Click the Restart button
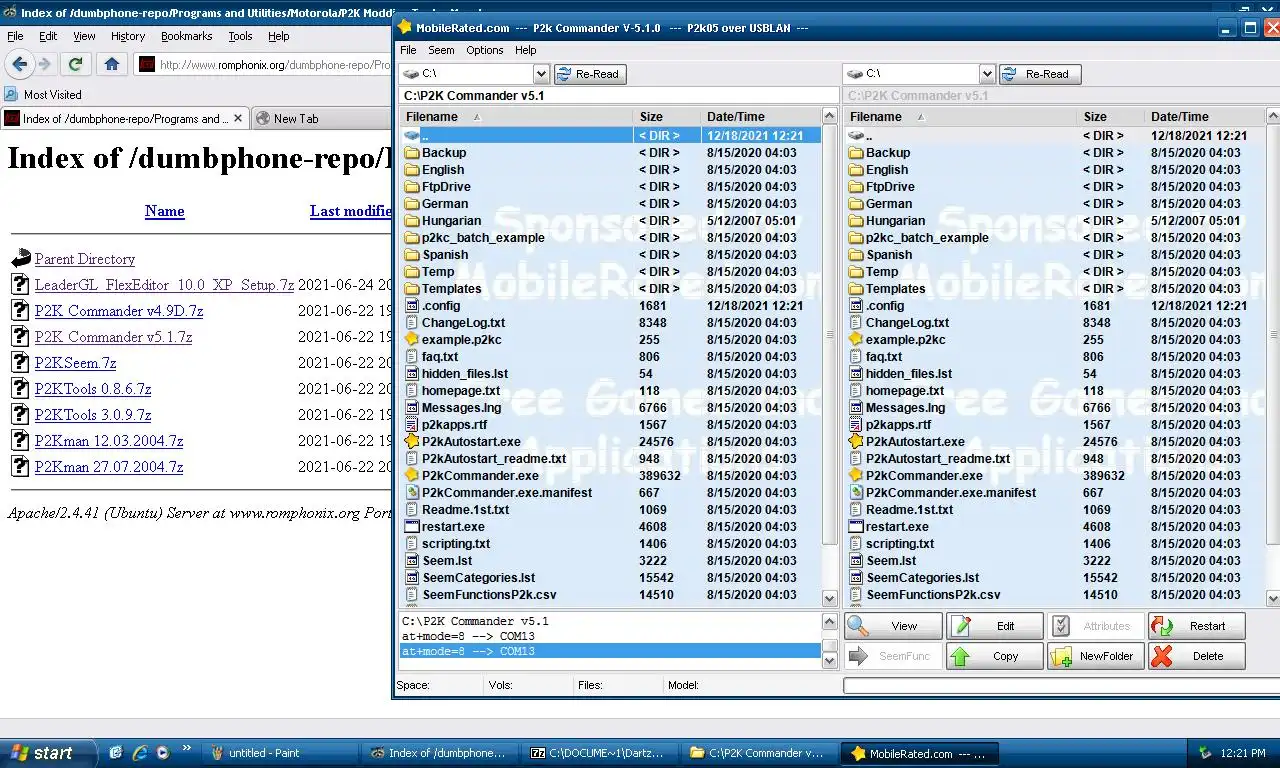The width and height of the screenshot is (1280, 768). pyautogui.click(x=1197, y=626)
